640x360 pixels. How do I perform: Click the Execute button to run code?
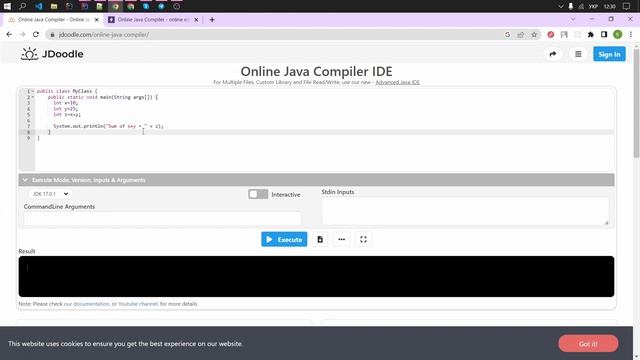[x=284, y=240]
